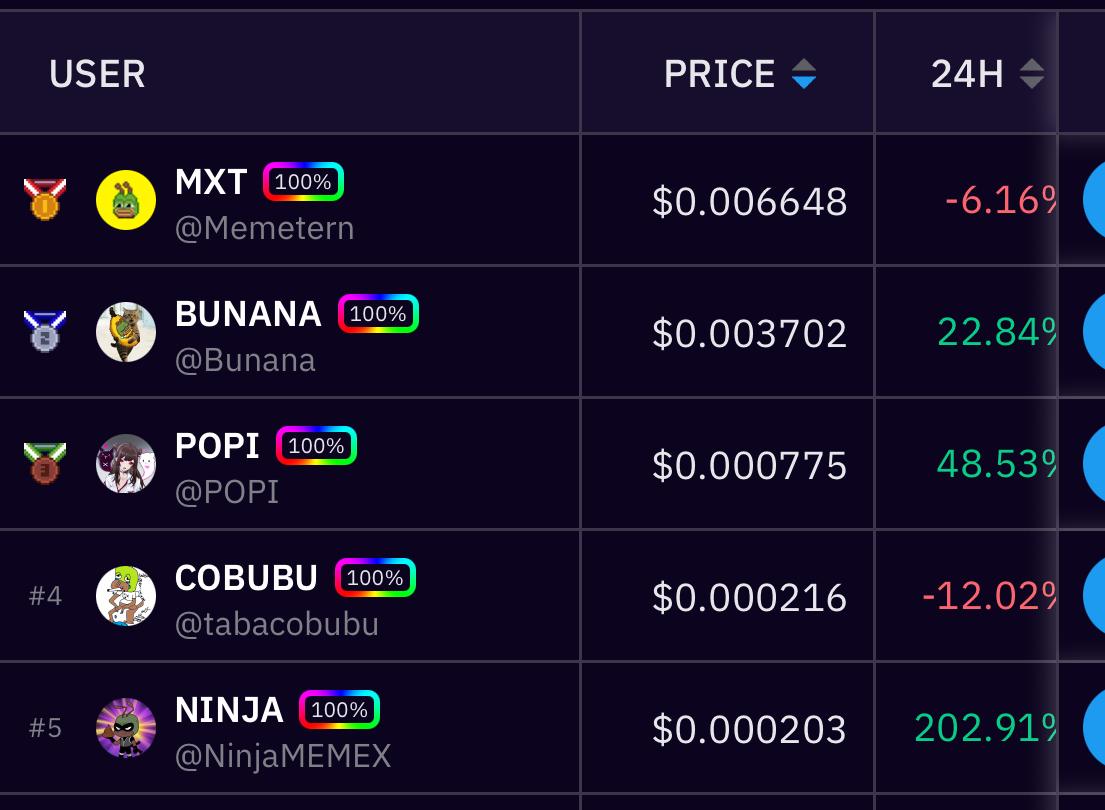
Task: Open POPI's anime avatar
Action: pos(126,464)
